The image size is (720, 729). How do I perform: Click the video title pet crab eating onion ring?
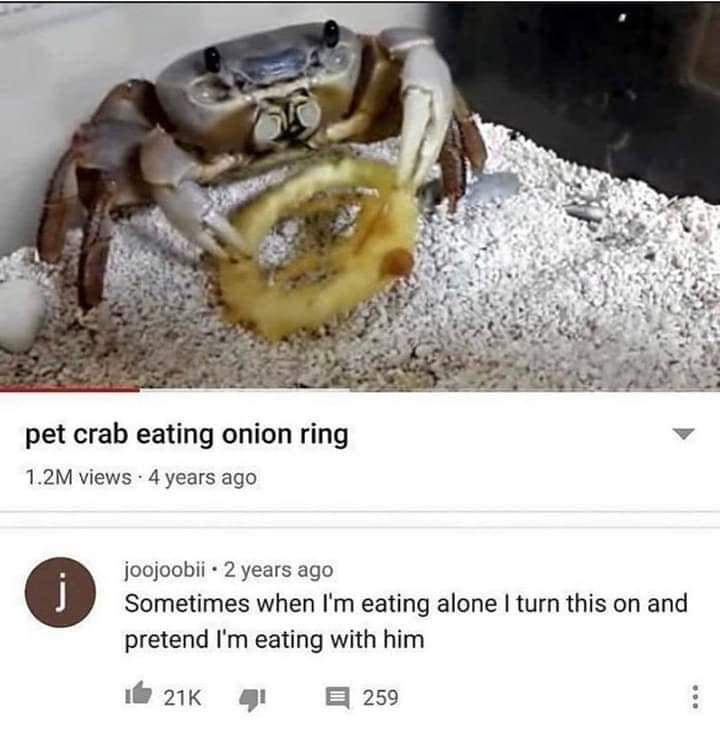click(187, 435)
